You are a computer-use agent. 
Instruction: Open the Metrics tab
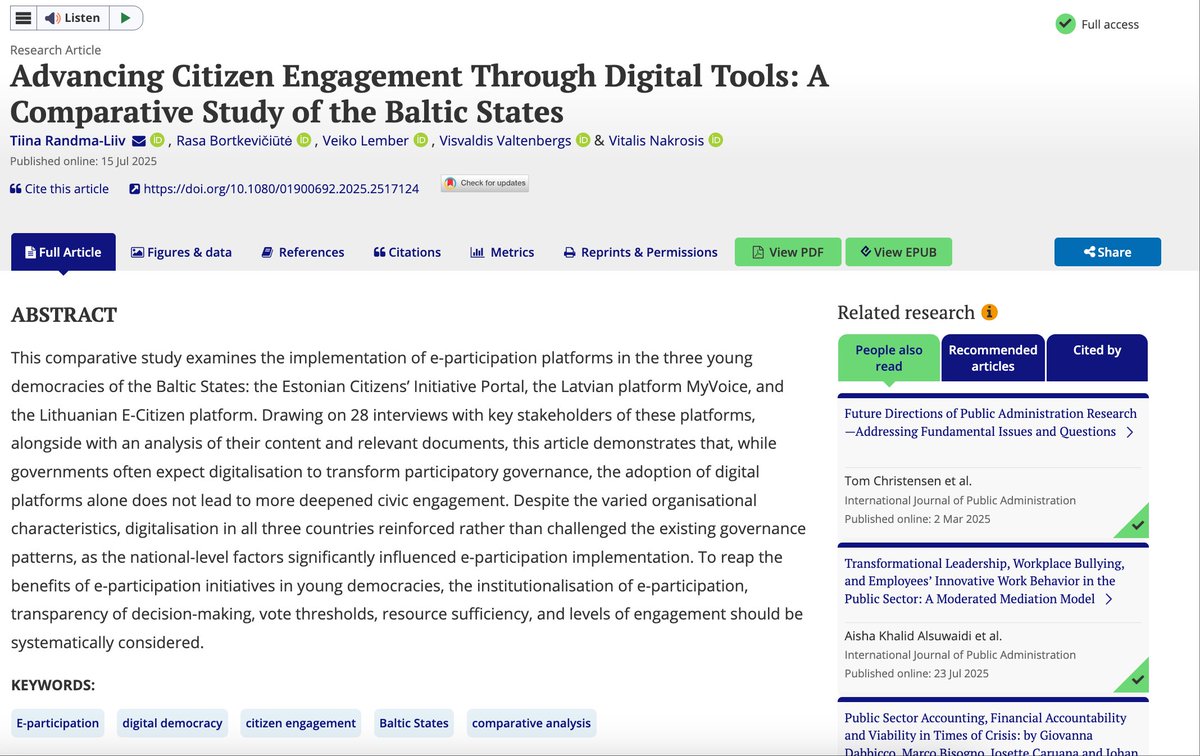point(502,252)
